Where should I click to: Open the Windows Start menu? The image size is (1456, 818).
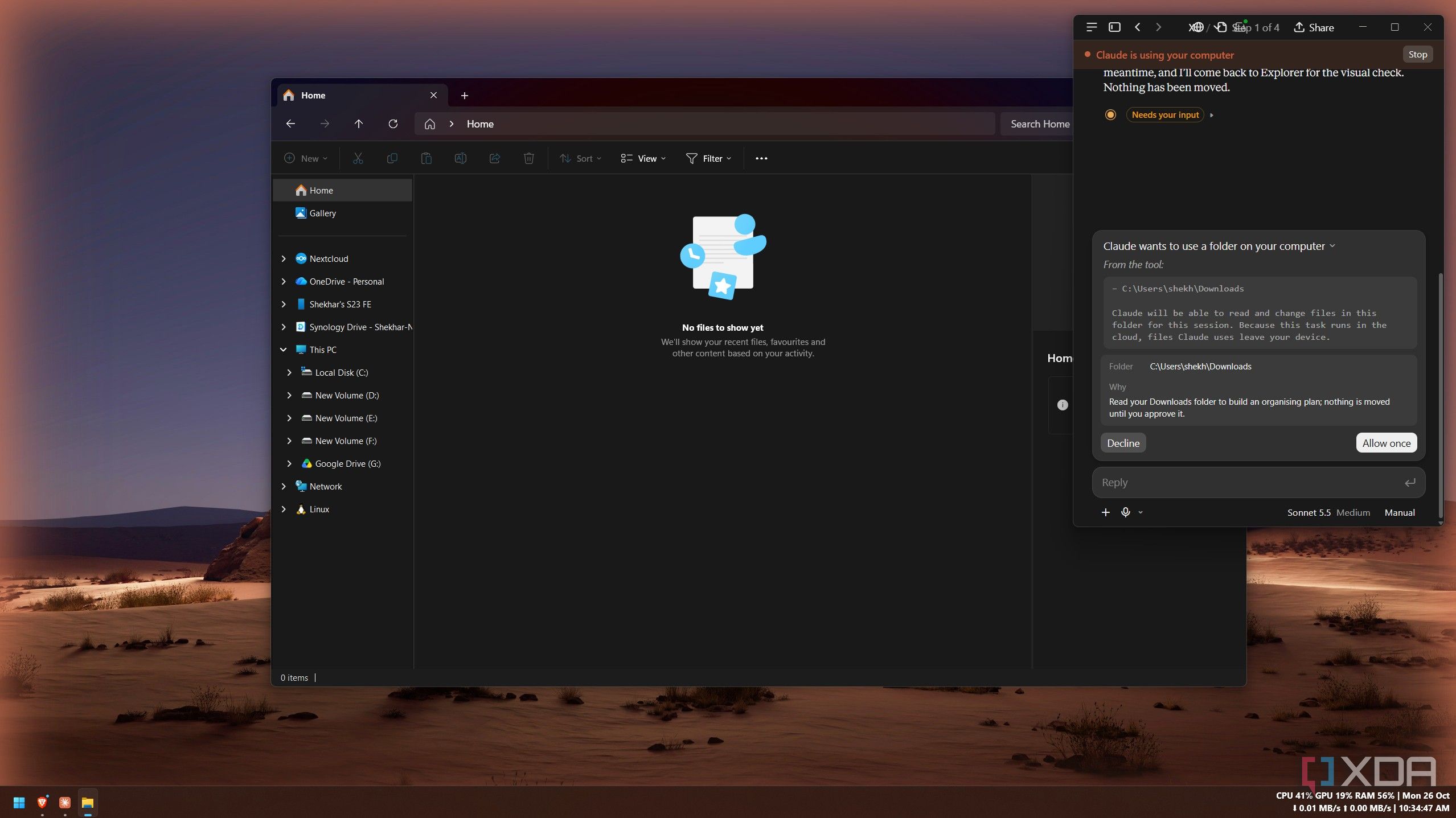tap(19, 803)
